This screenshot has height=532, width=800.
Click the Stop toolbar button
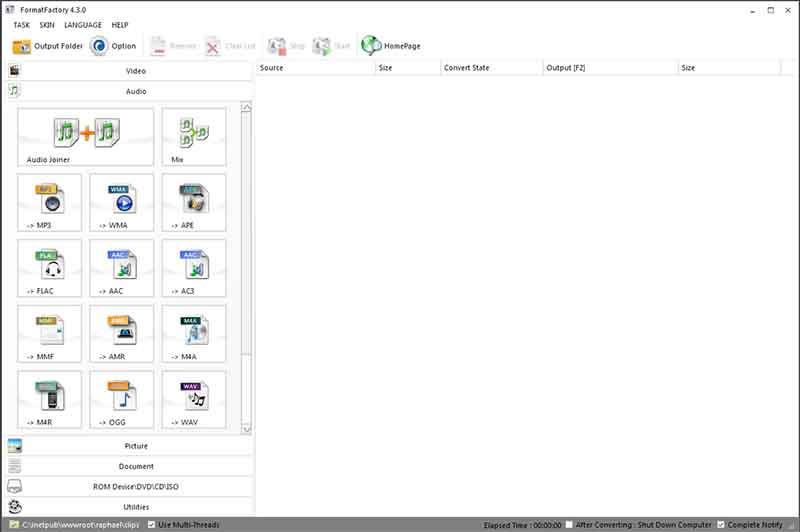286,46
